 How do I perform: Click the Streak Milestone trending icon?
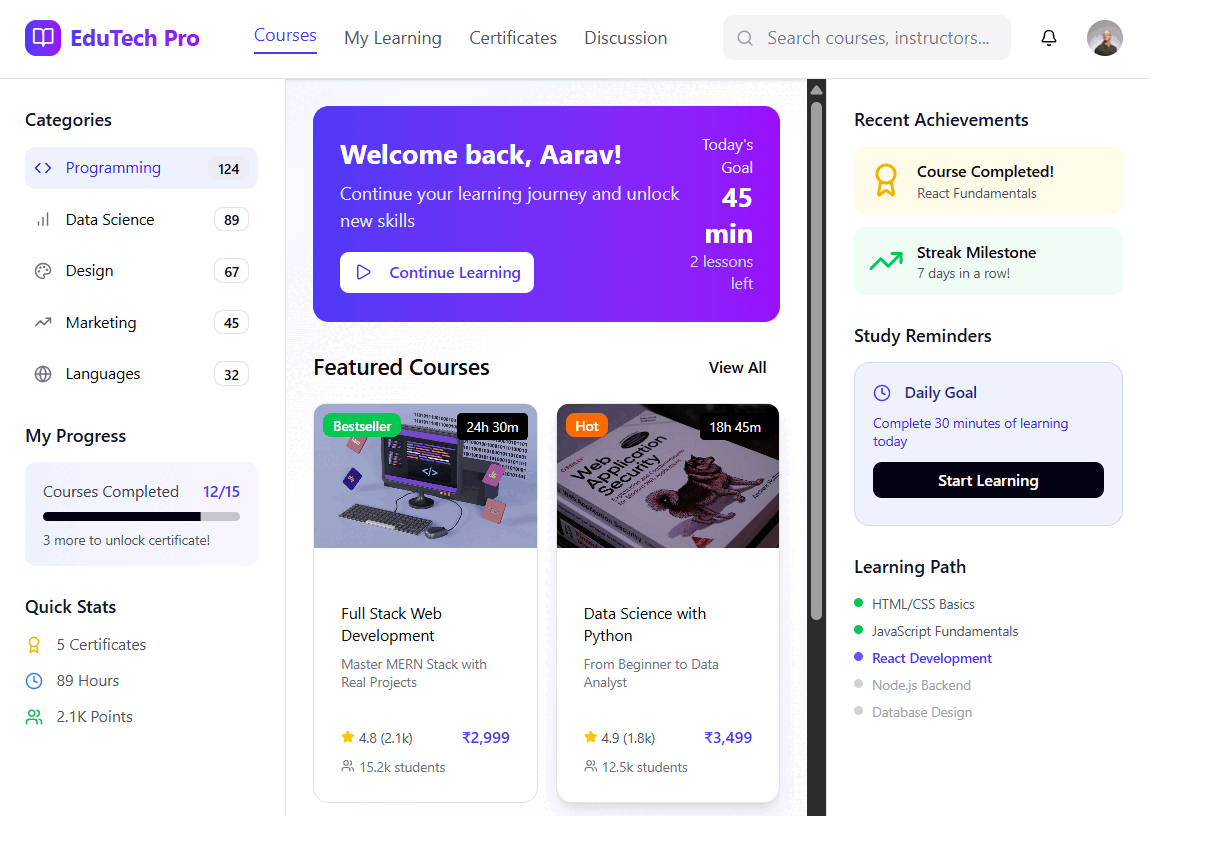pos(886,262)
